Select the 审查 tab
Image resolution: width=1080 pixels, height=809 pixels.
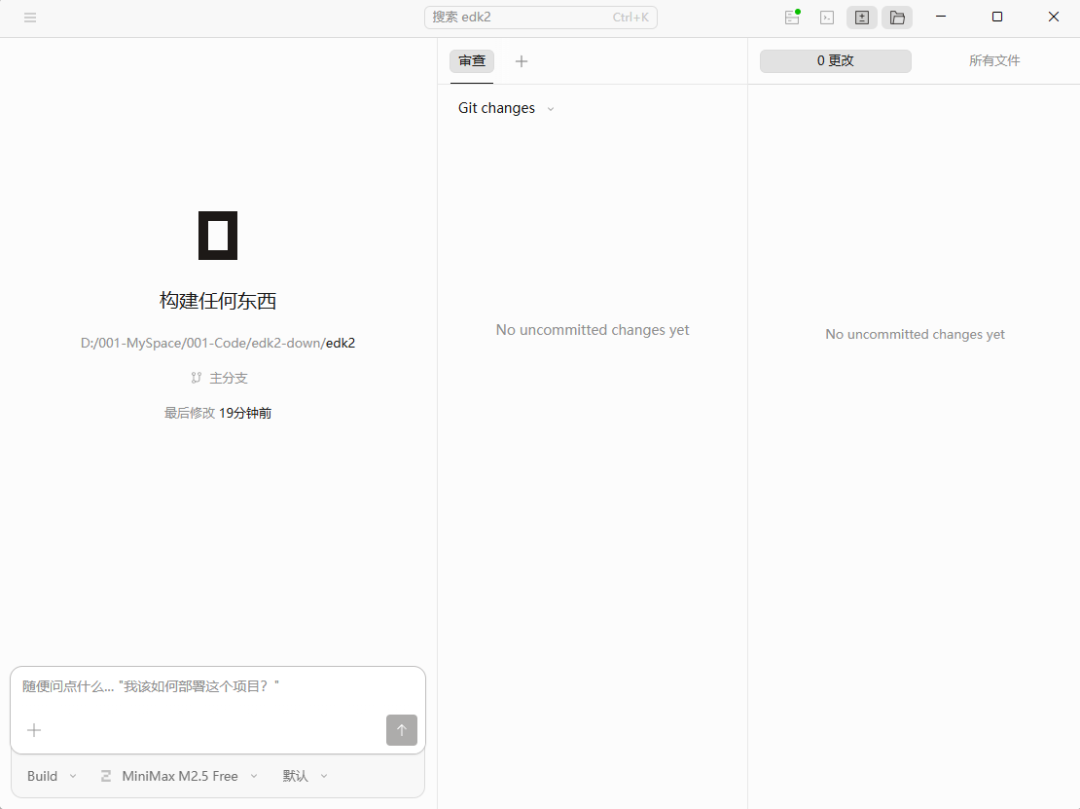tap(472, 61)
